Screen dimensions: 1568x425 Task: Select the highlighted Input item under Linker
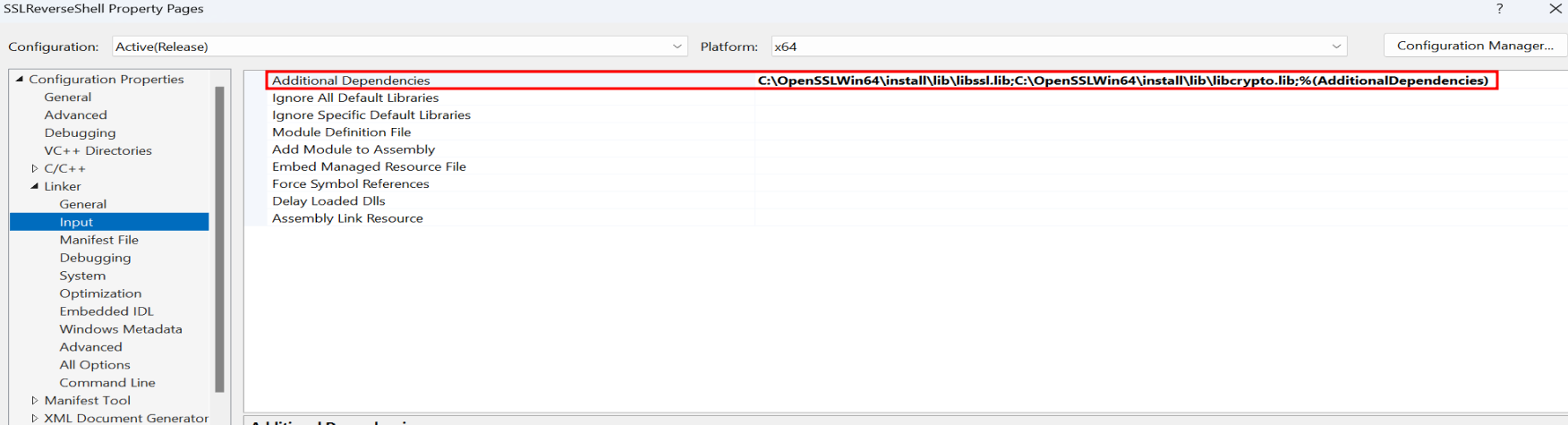109,222
